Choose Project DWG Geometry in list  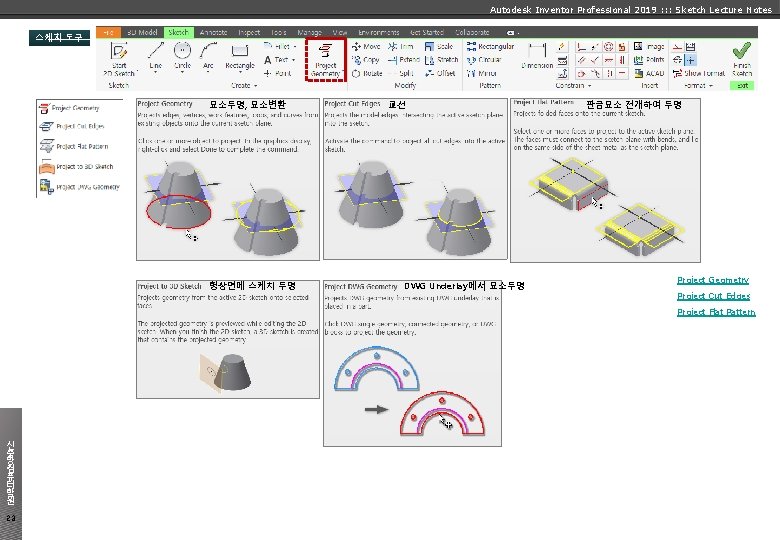click(x=80, y=187)
